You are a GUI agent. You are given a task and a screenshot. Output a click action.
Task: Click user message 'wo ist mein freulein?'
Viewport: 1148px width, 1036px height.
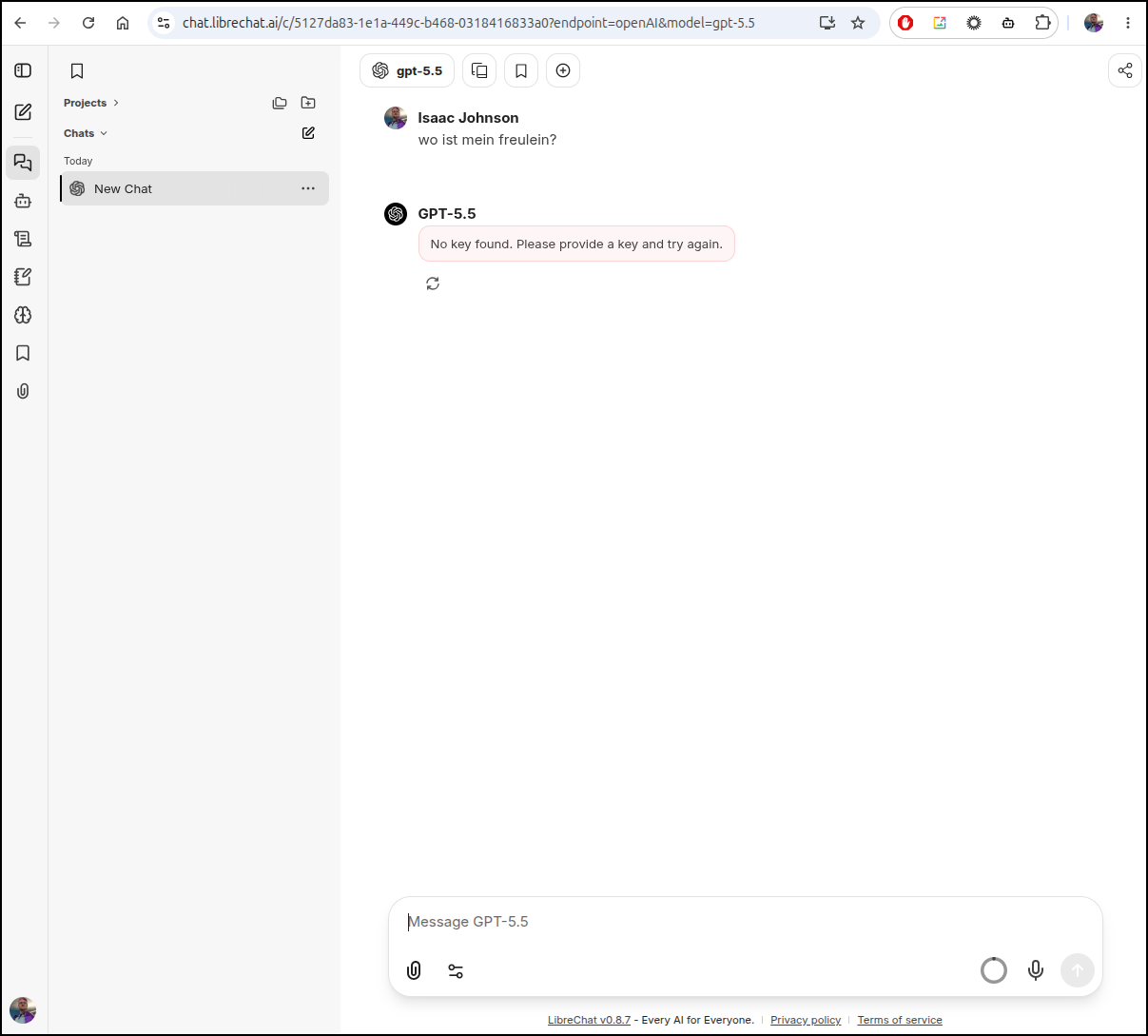click(487, 140)
